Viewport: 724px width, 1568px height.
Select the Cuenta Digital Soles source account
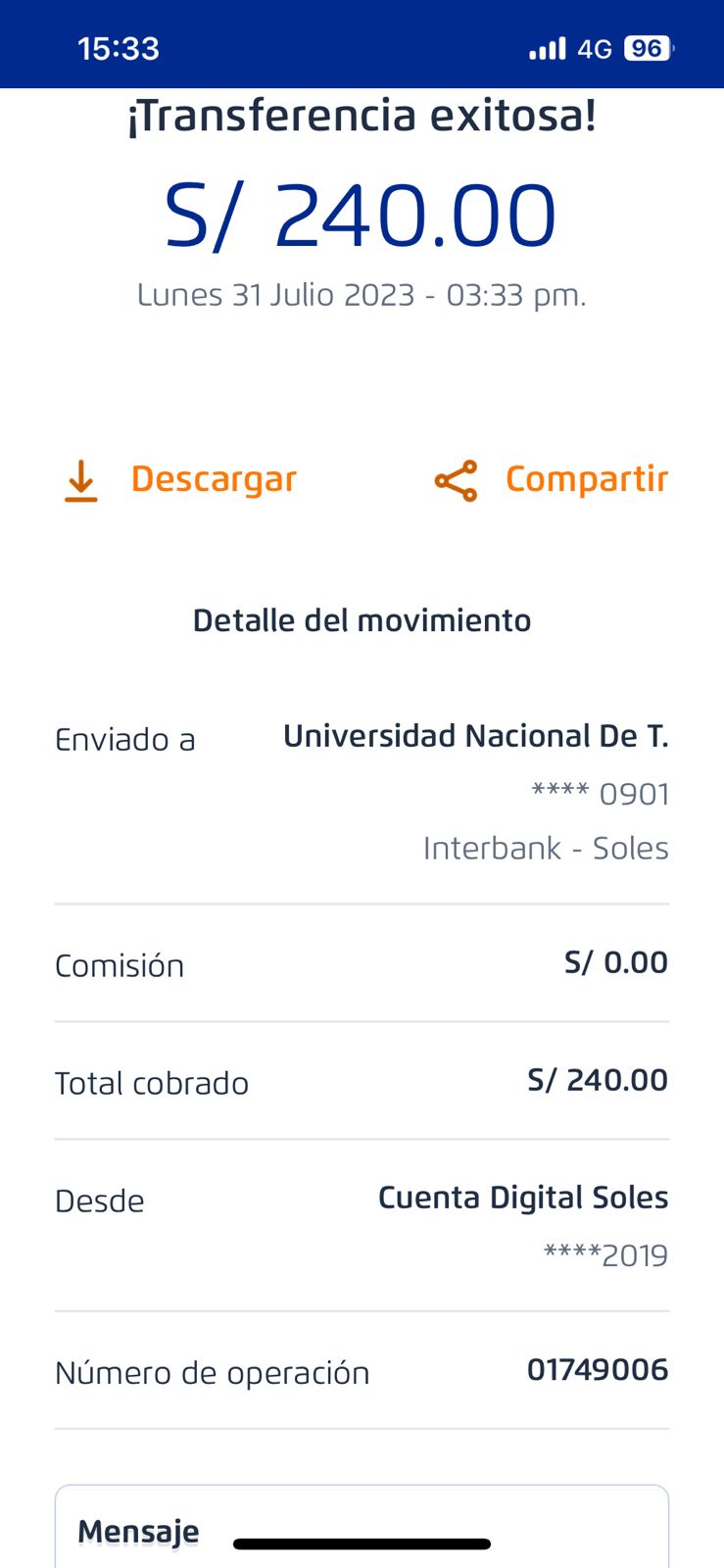point(523,1198)
